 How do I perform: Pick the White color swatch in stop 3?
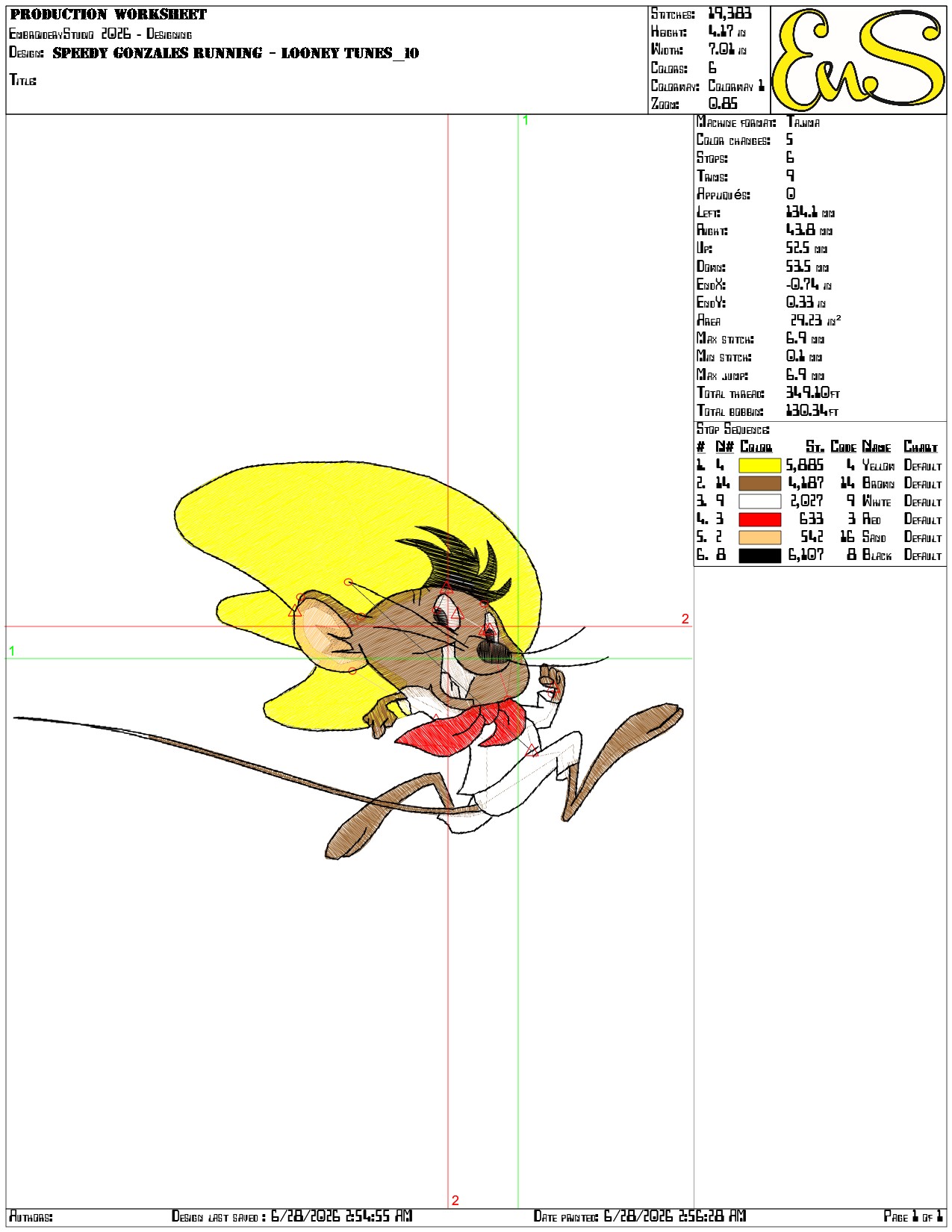point(759,501)
